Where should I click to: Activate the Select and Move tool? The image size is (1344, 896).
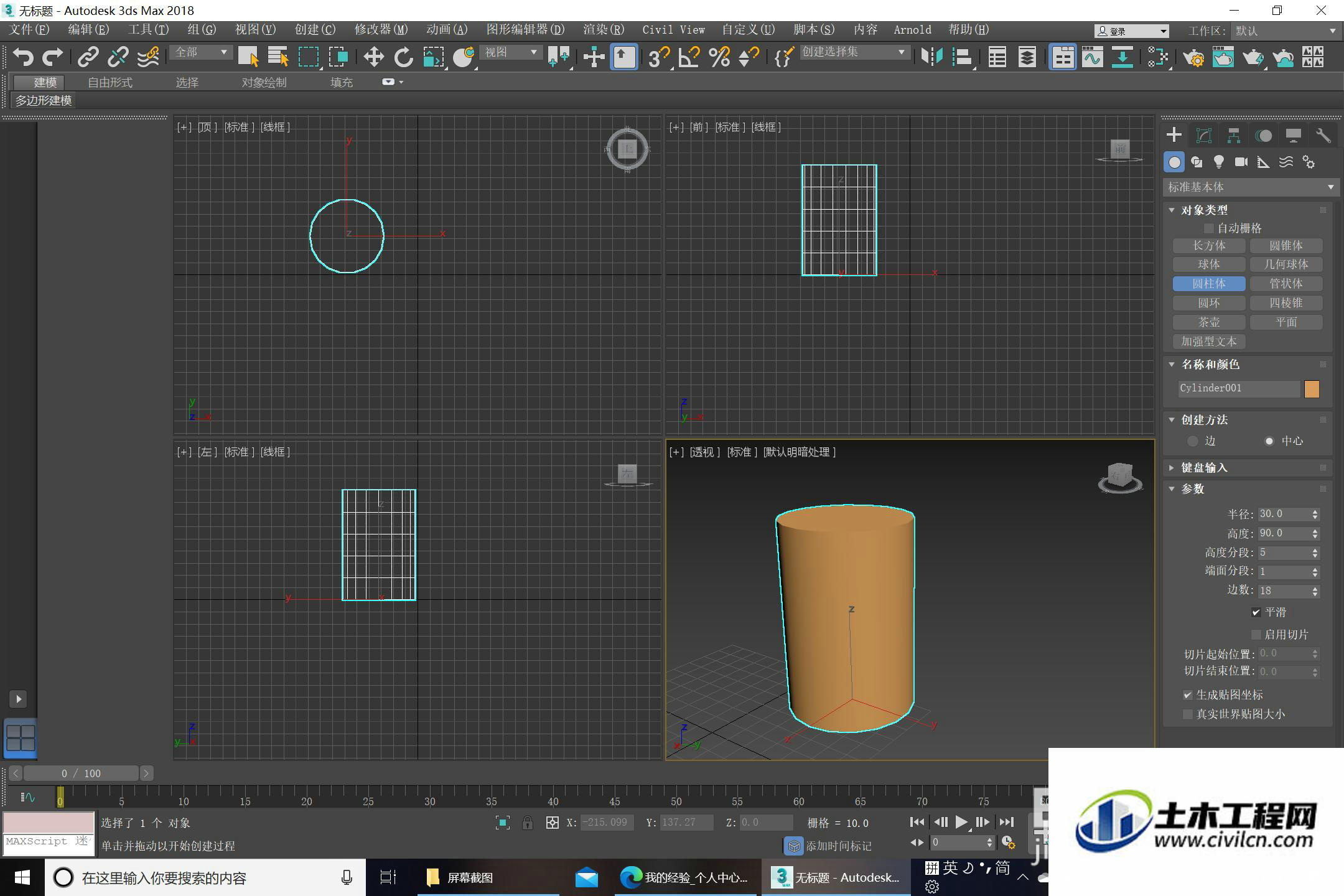(373, 57)
